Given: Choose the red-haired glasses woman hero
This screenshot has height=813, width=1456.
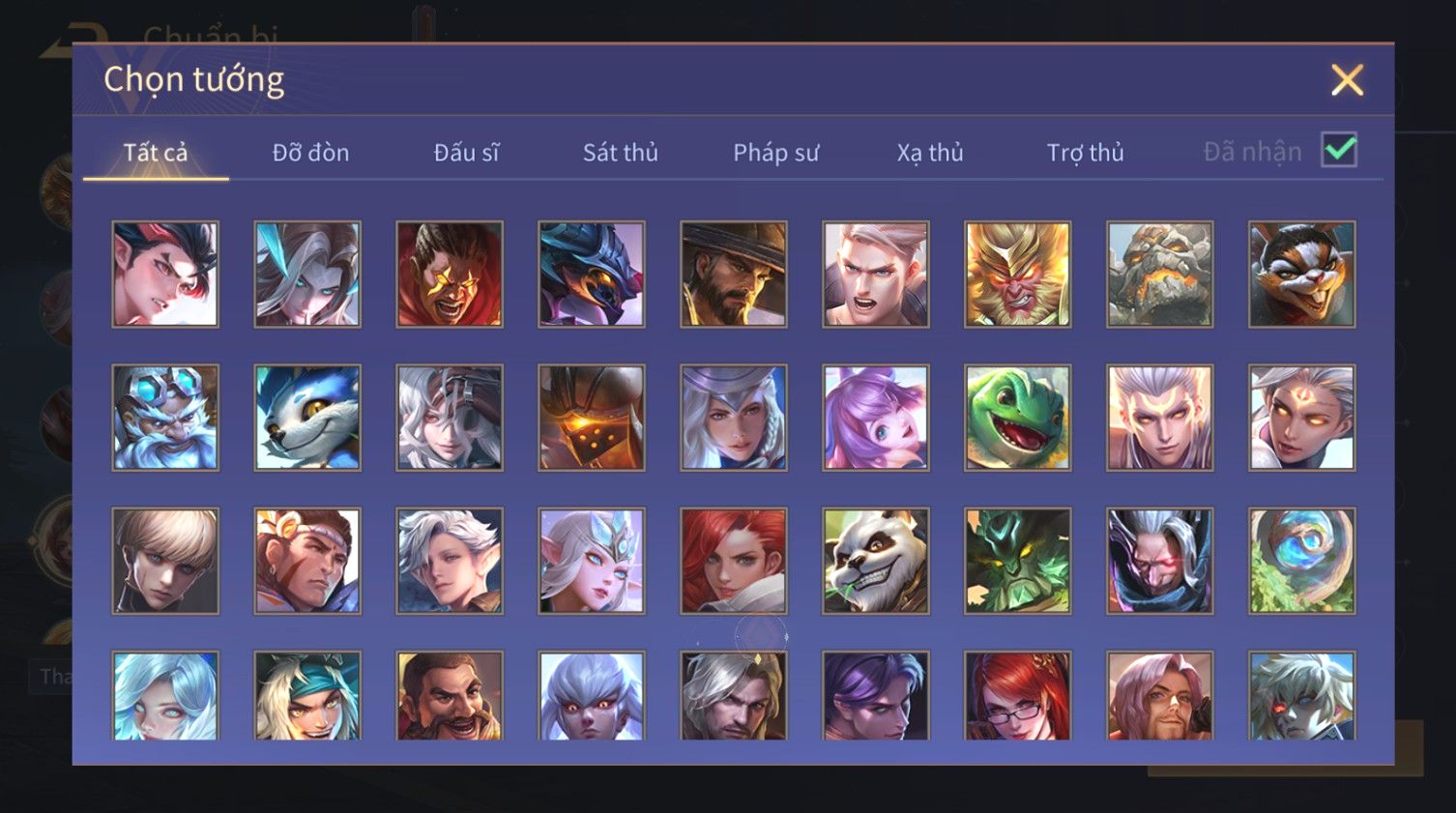Looking at the screenshot, I should coord(1017,696).
